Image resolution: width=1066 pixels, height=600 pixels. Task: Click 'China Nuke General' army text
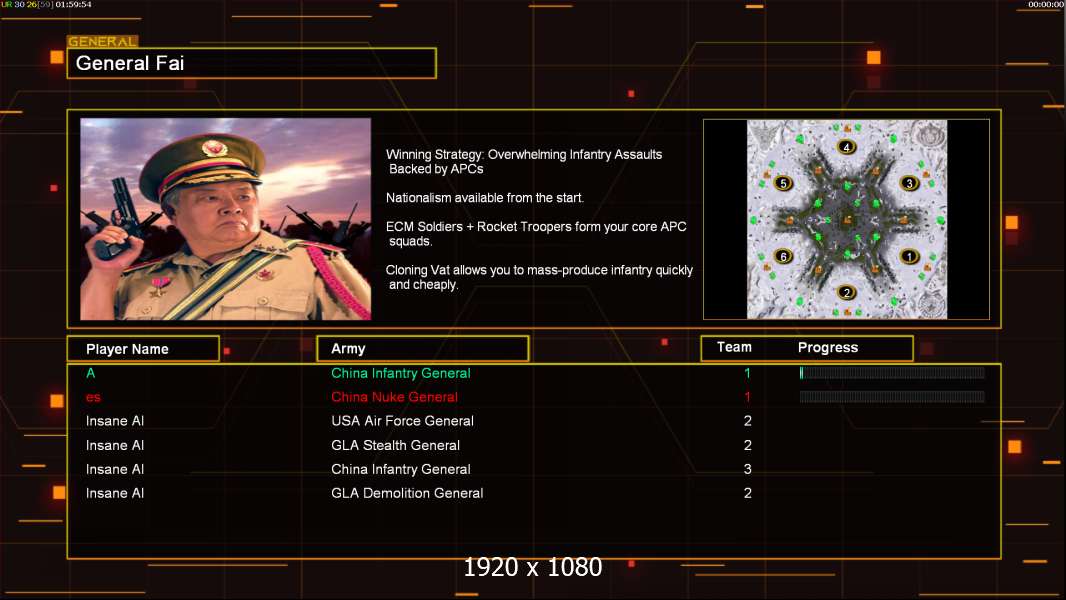pyautogui.click(x=394, y=397)
